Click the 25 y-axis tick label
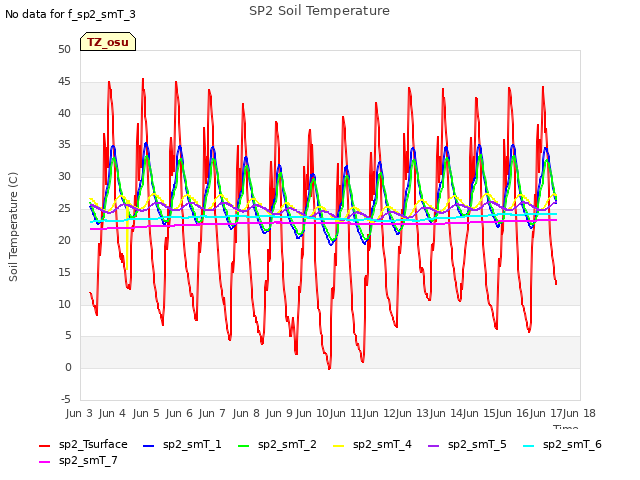The image size is (640, 480). click(x=64, y=209)
